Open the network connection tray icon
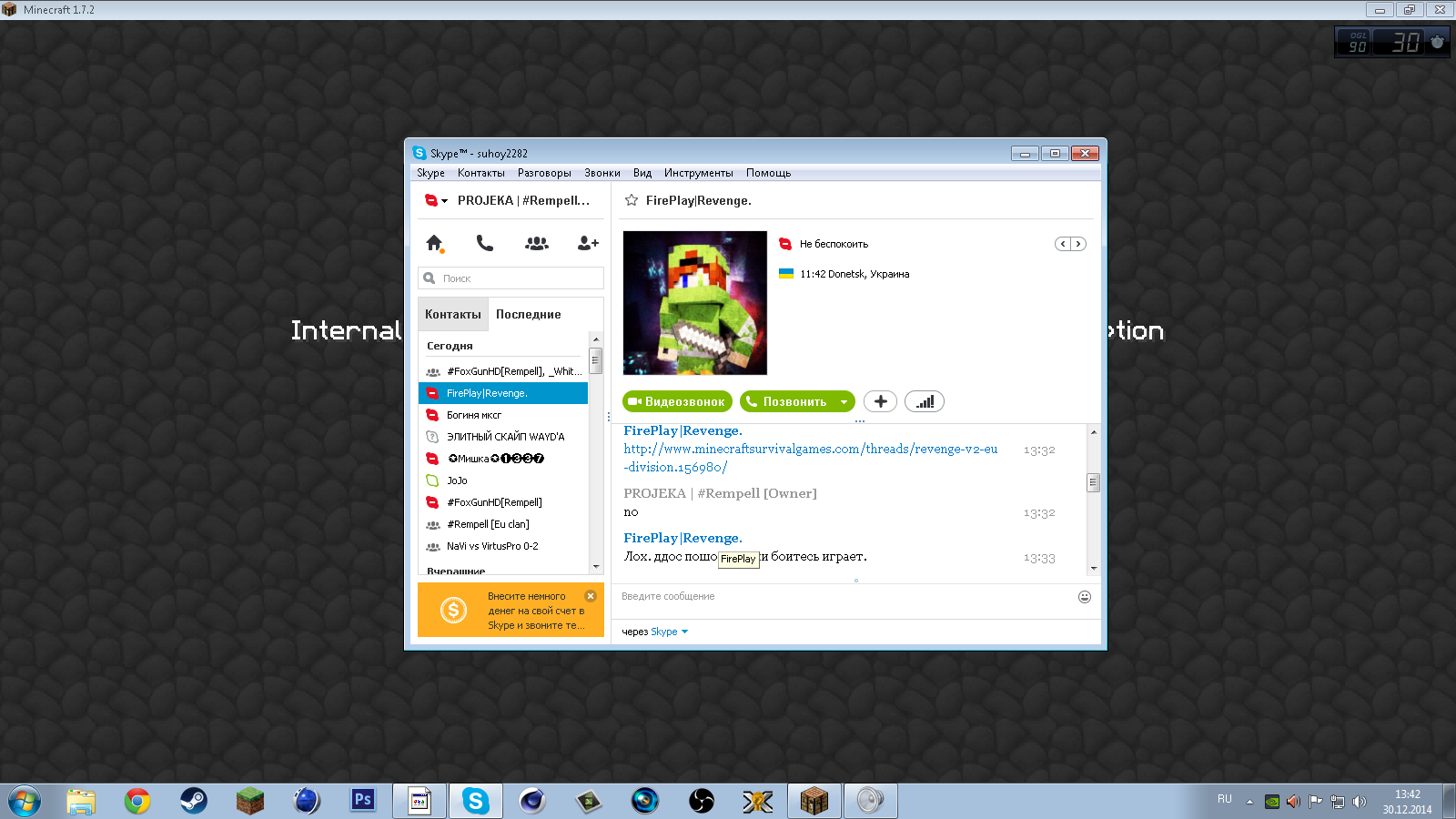Image resolution: width=1456 pixels, height=819 pixels. 1338,802
